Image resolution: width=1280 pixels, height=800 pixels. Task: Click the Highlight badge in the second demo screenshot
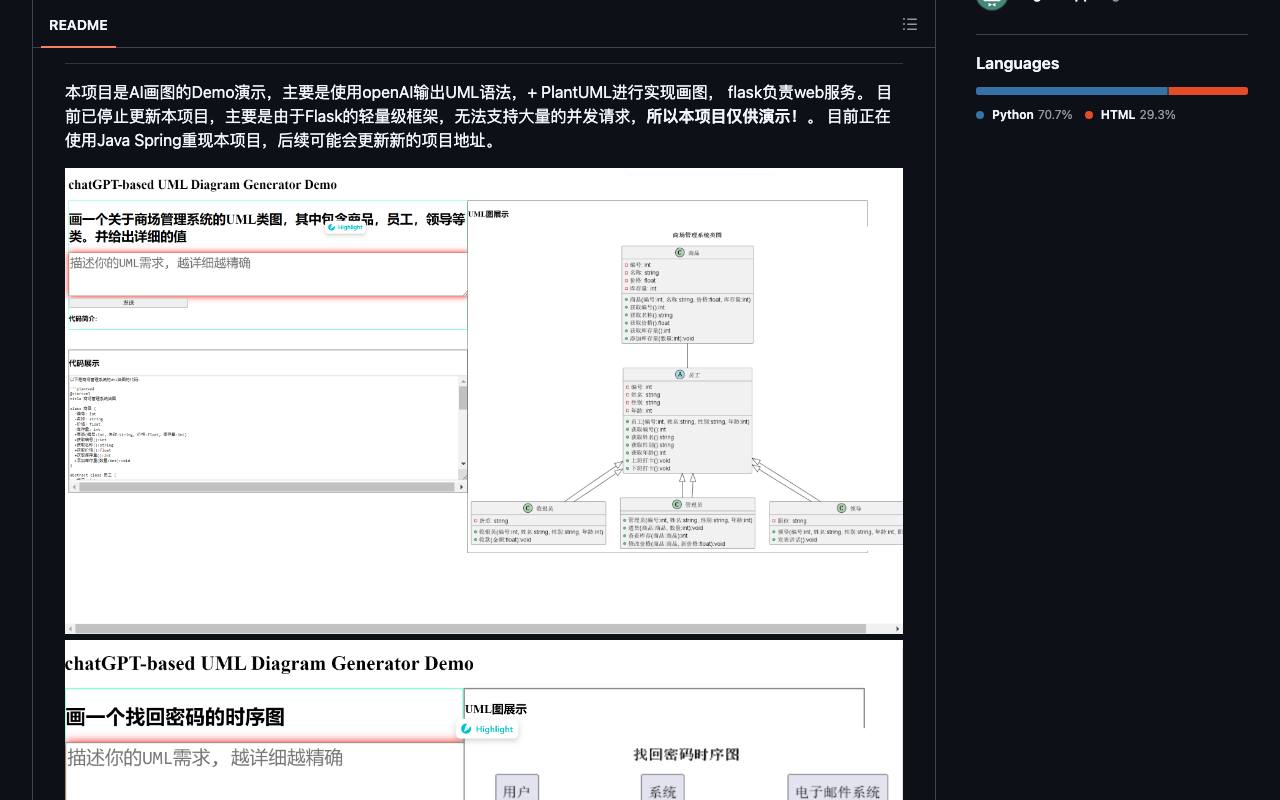(x=488, y=729)
